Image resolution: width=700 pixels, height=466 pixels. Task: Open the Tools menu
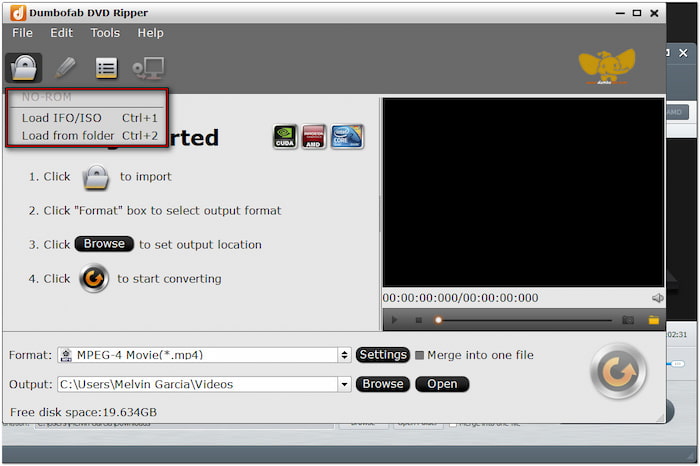click(x=105, y=33)
